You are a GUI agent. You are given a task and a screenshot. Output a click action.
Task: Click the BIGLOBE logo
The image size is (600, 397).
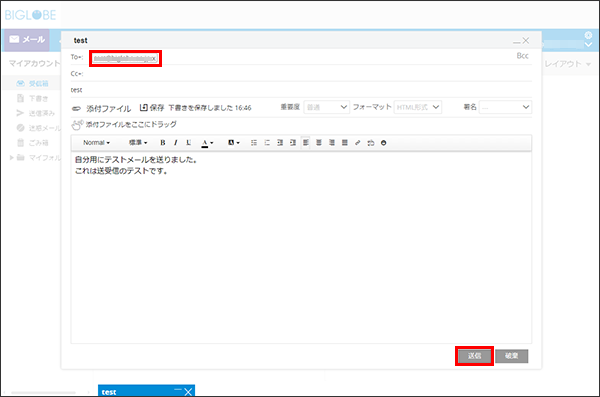(31, 15)
